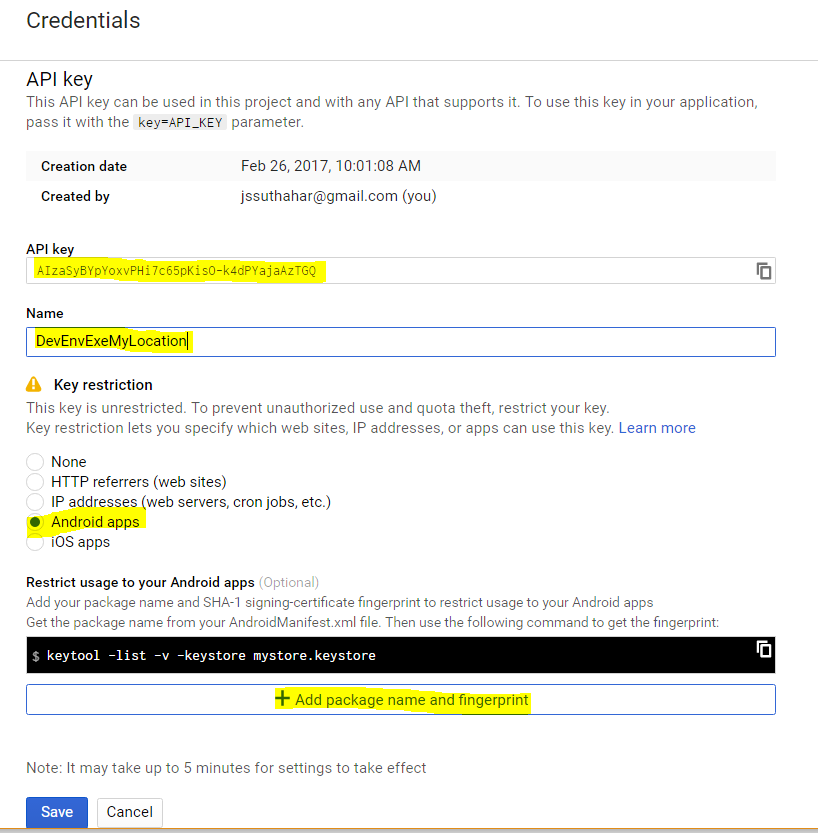Screen dimensions: 818x833
Task: Click the Restrict usage to your Android apps heading
Action: pos(140,582)
